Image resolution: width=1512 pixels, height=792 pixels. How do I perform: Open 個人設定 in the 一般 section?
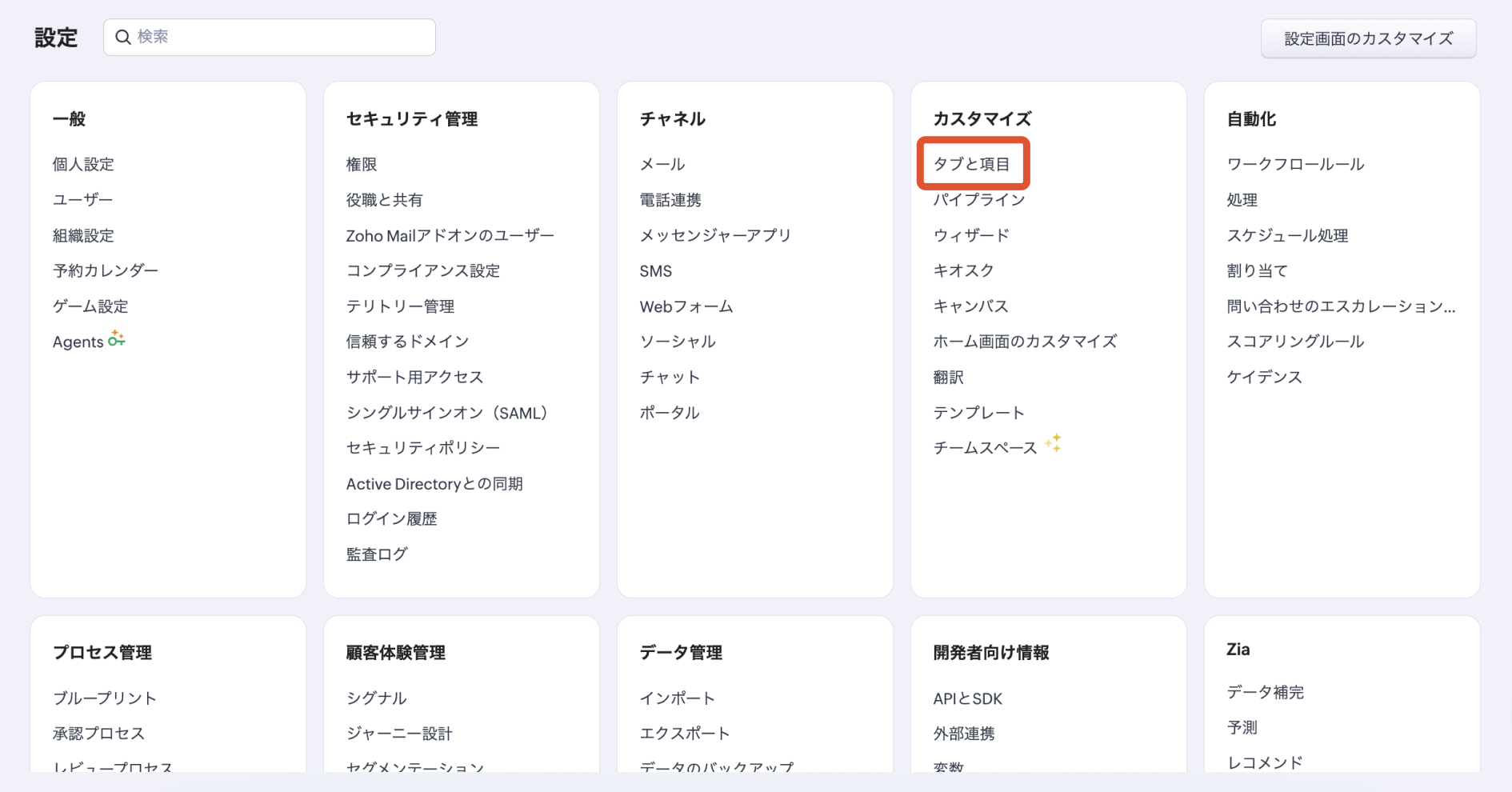(83, 164)
